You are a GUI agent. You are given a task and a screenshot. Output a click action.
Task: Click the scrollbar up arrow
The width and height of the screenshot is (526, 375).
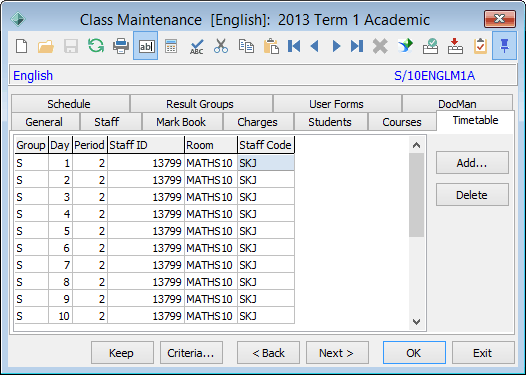click(x=416, y=145)
